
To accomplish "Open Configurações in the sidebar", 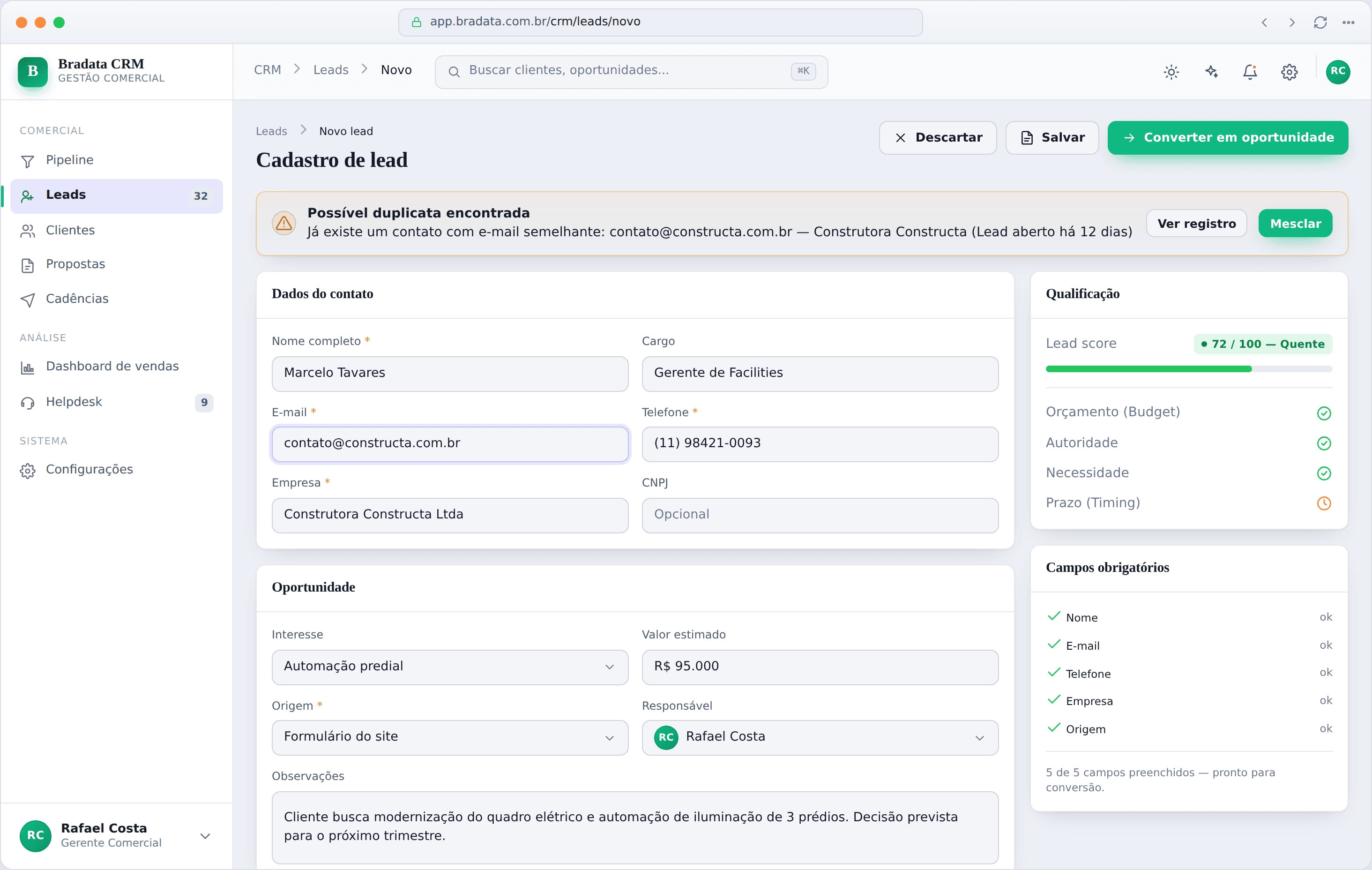I will tap(116, 470).
